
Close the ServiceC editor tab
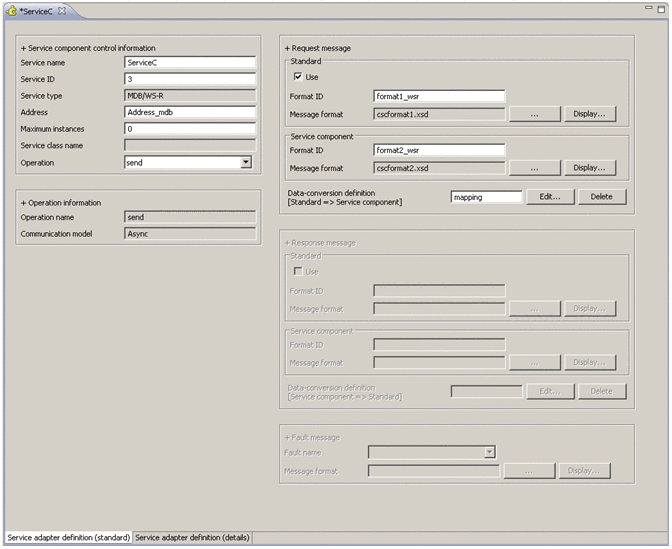tap(61, 10)
